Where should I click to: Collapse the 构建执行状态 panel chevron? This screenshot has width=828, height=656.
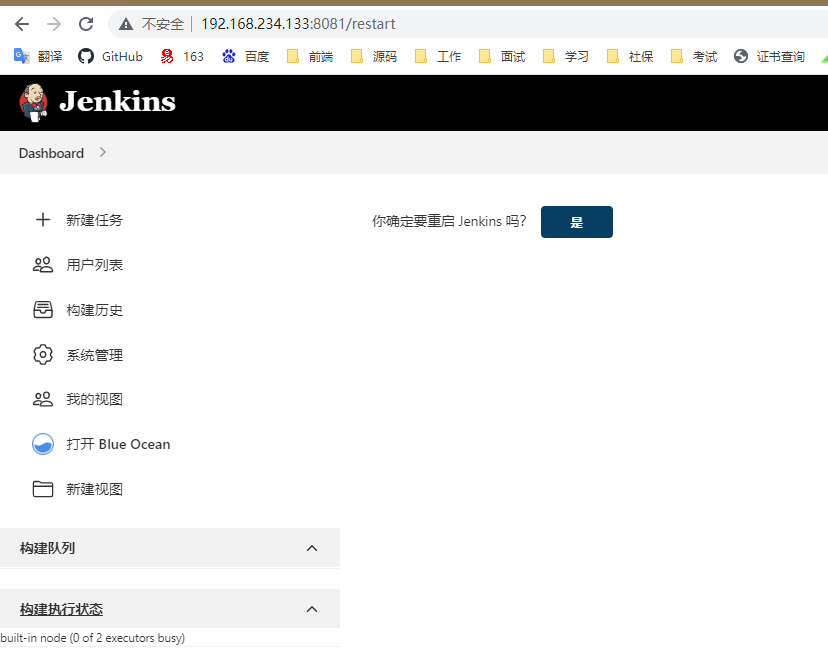pyautogui.click(x=312, y=609)
